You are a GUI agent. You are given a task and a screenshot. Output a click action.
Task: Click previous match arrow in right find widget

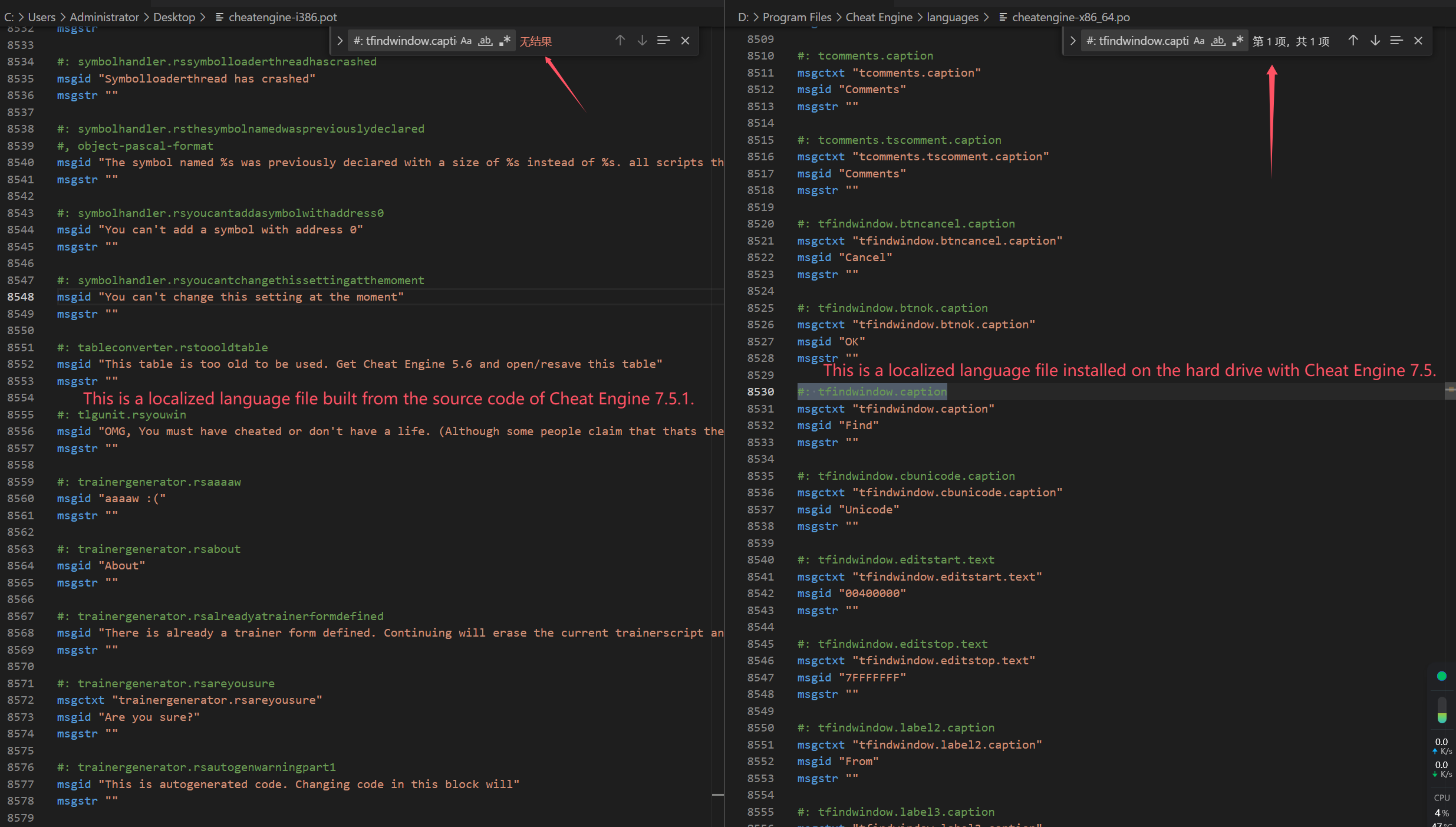(x=1353, y=41)
